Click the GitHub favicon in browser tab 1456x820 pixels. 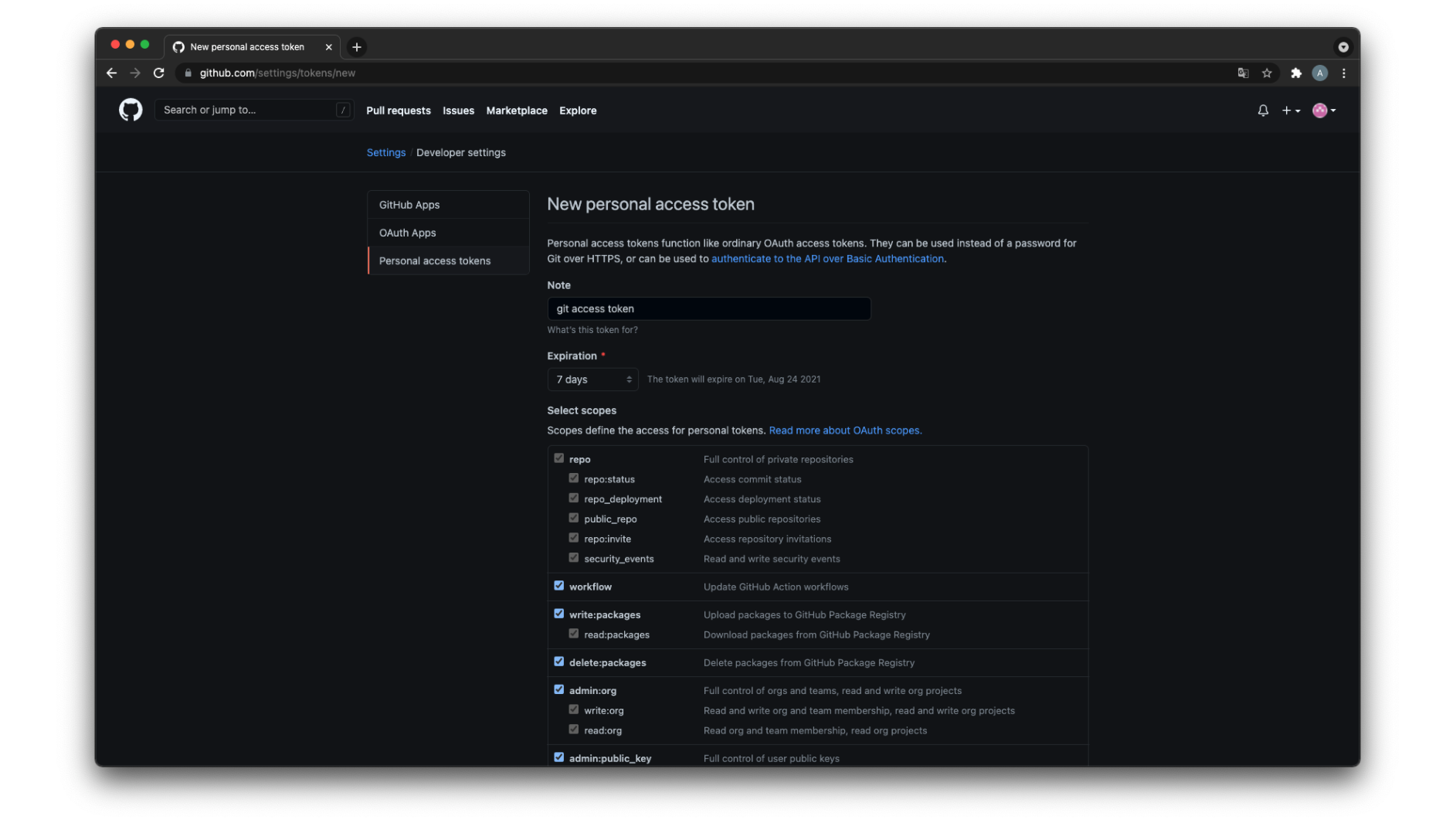[178, 47]
